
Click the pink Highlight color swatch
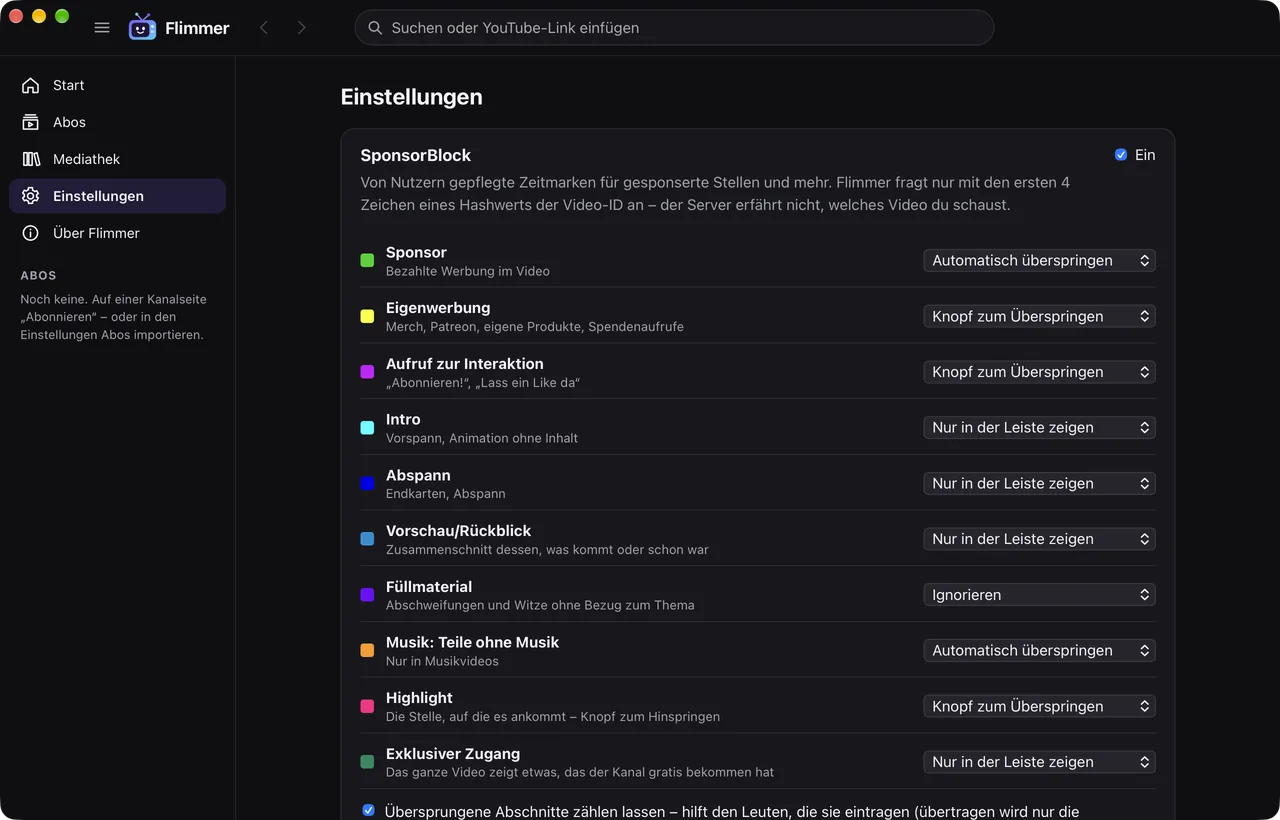click(x=367, y=706)
